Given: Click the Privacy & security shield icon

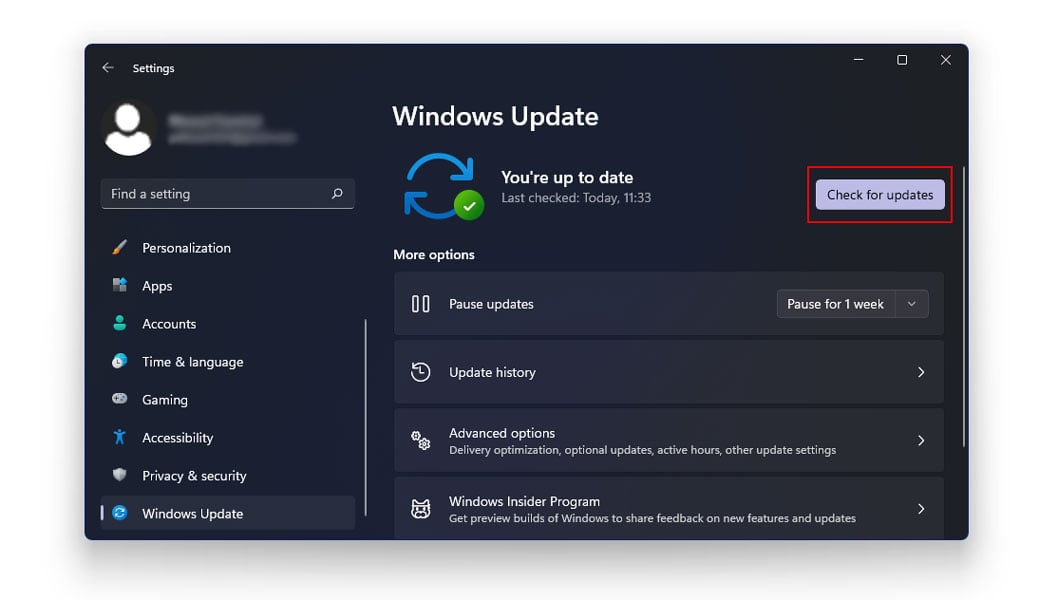Looking at the screenshot, I should tap(119, 474).
